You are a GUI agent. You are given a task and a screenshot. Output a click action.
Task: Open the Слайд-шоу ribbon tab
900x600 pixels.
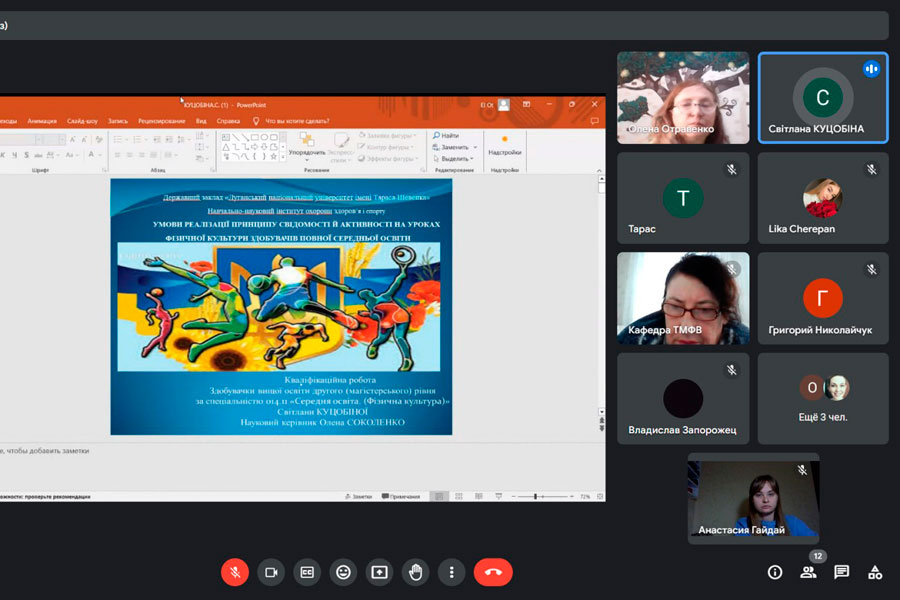point(83,121)
